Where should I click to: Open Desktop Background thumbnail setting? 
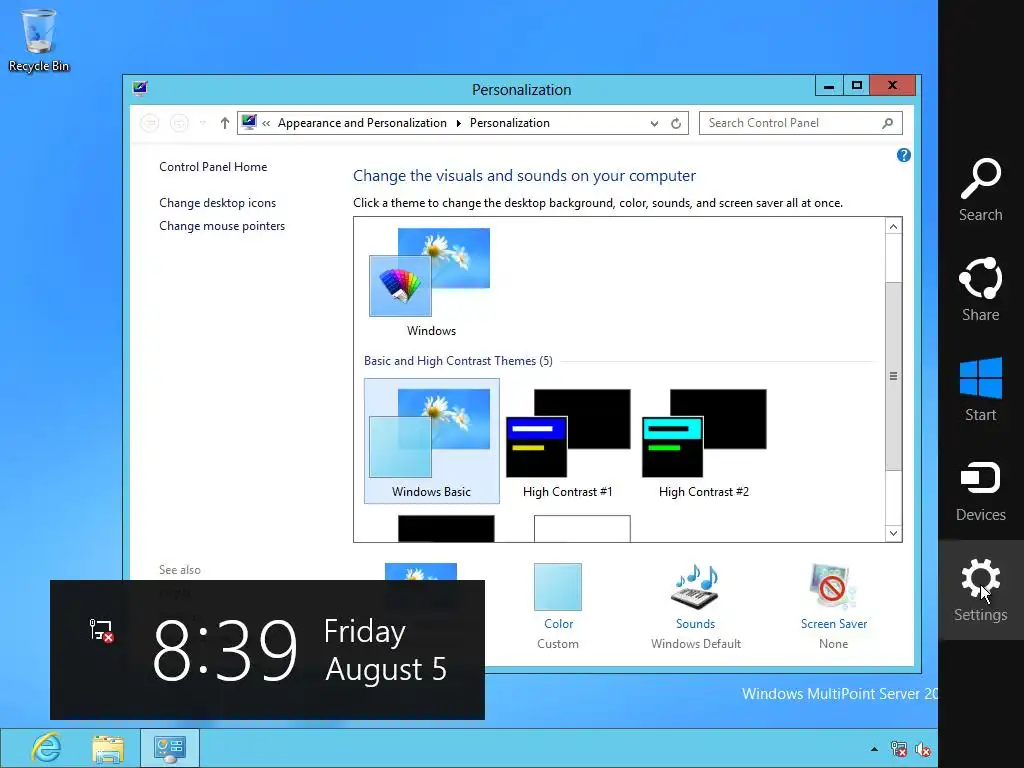[x=421, y=572]
